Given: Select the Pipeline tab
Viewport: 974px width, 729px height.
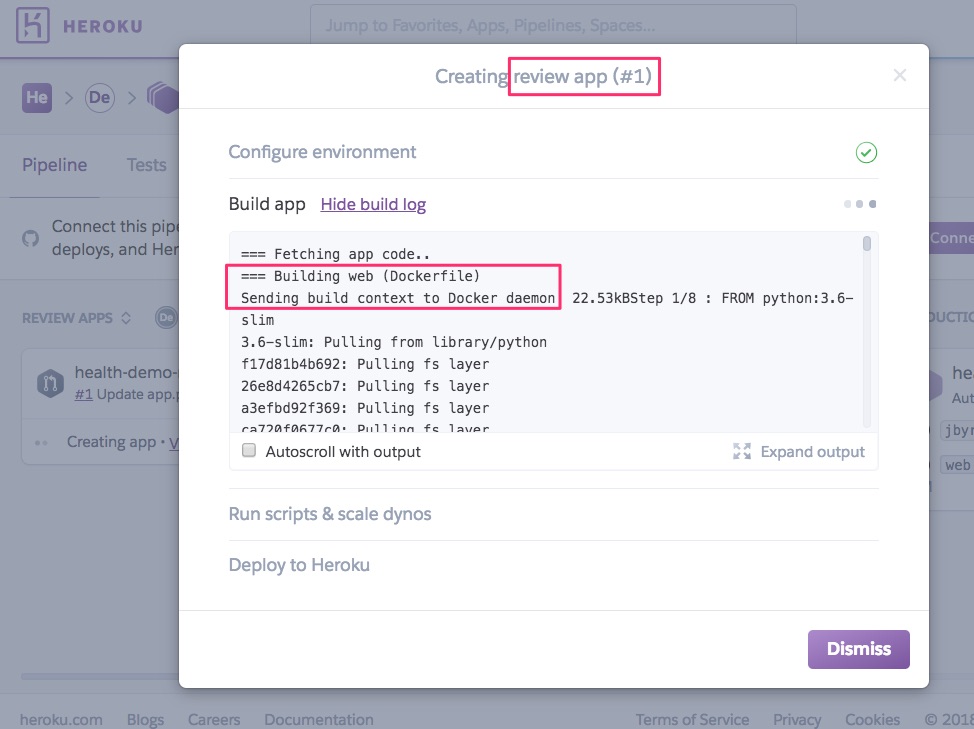Looking at the screenshot, I should click(x=54, y=164).
